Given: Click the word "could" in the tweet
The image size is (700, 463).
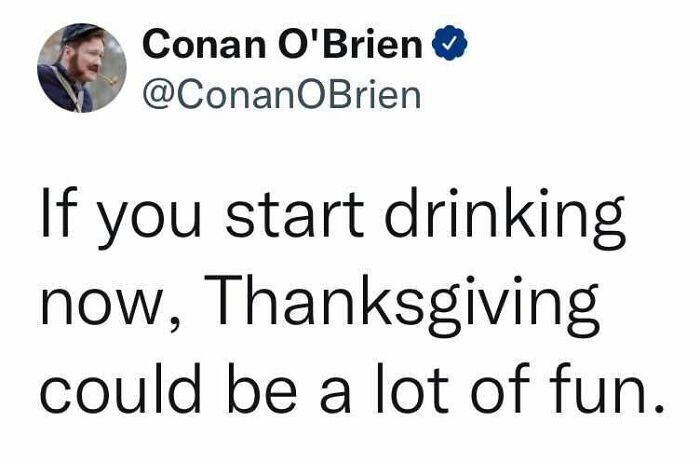Looking at the screenshot, I should click(x=119, y=388).
